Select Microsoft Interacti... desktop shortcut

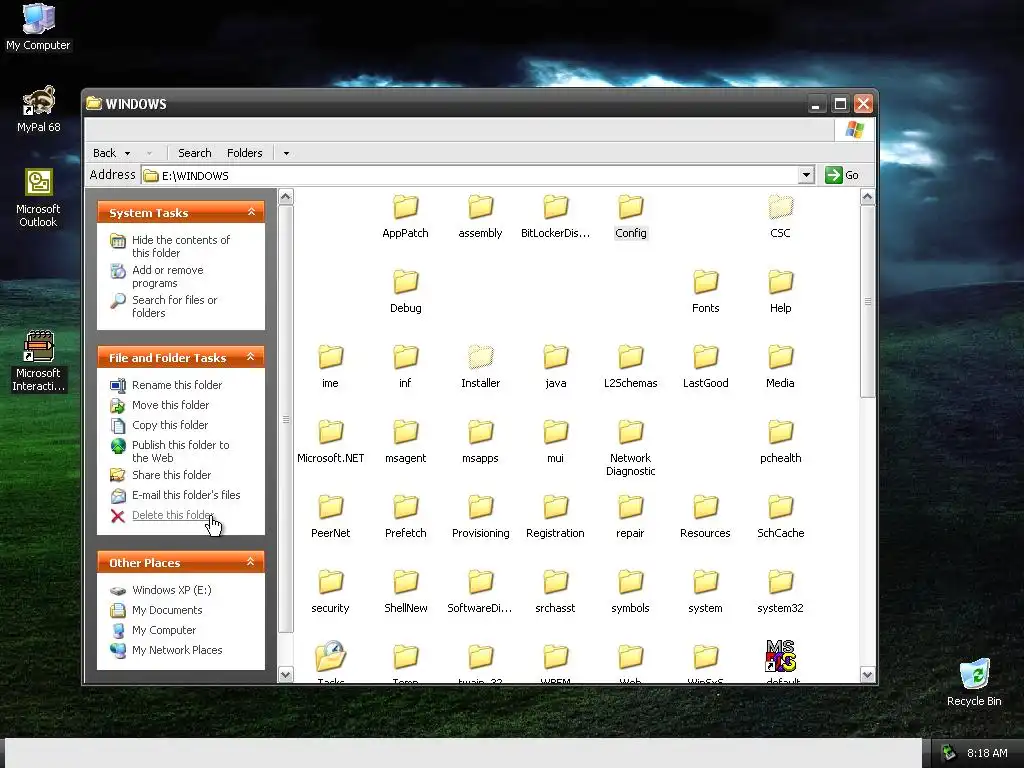tap(39, 361)
